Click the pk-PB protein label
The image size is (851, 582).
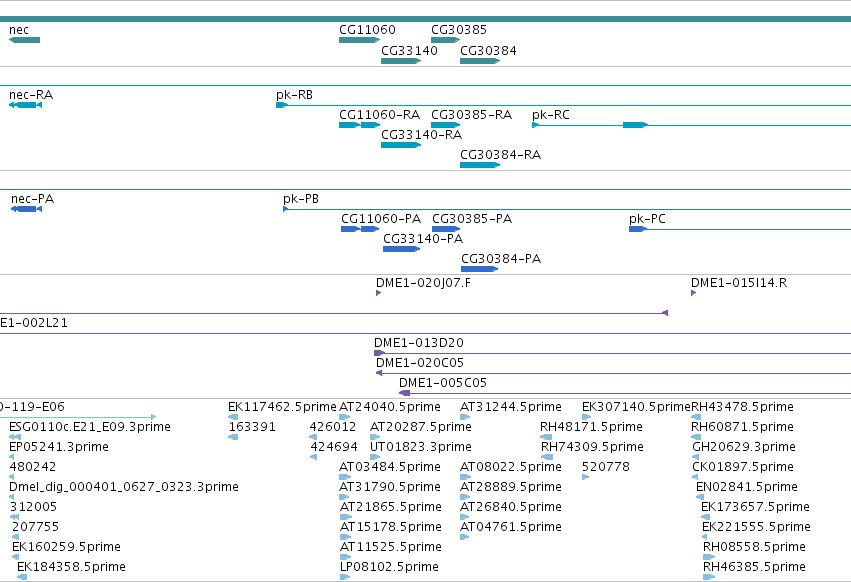[x=301, y=199]
